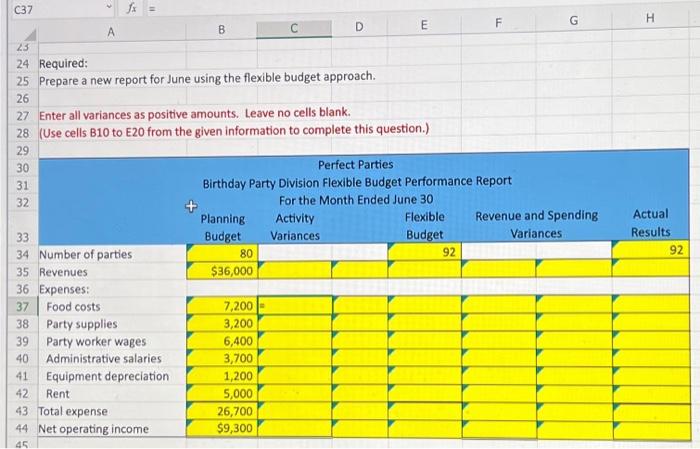Click 'Birthday Party Division Flexible Budget Performance Report' title

click(x=357, y=182)
